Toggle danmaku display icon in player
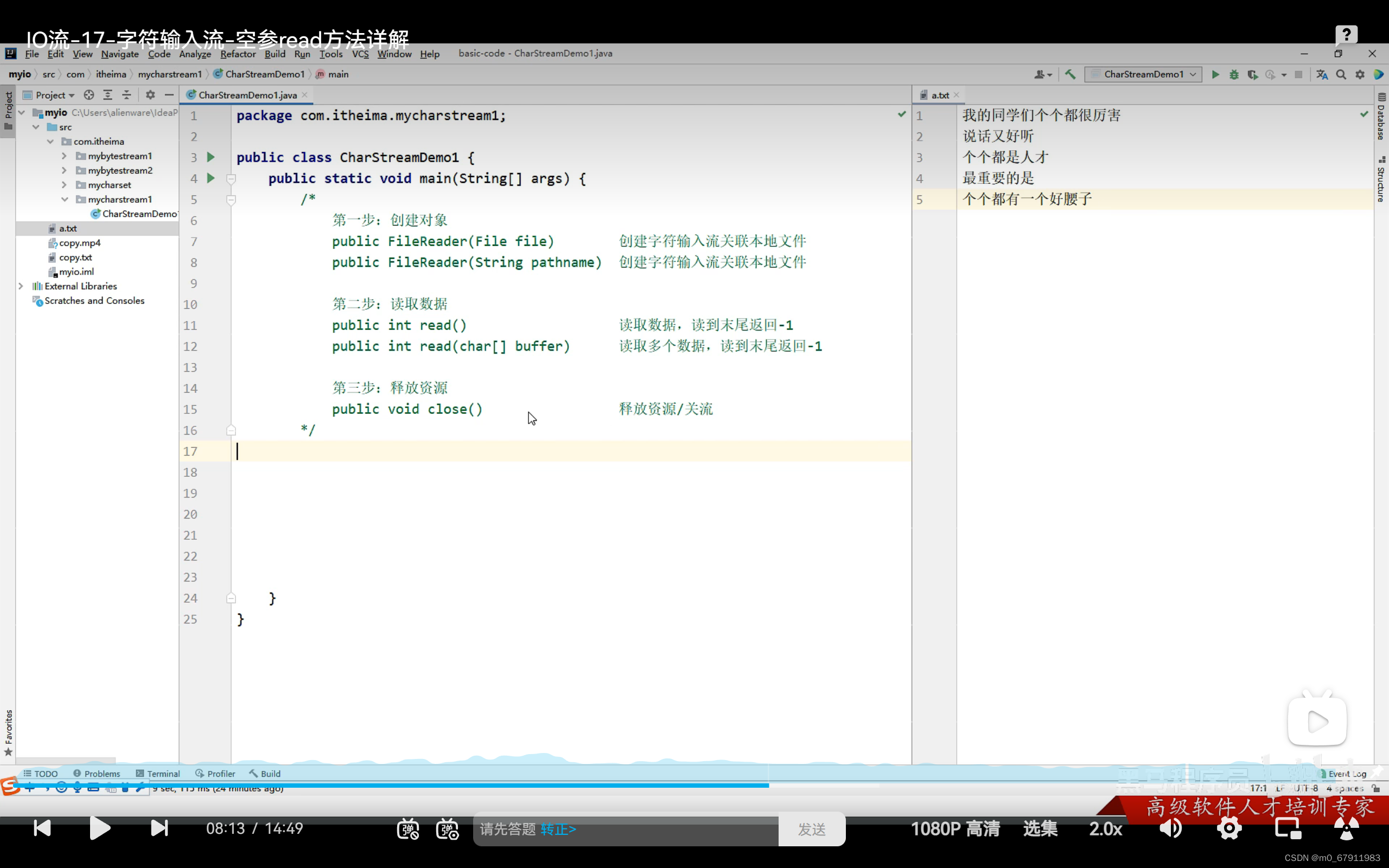Screen dimensions: 1389x868 pos(407,829)
